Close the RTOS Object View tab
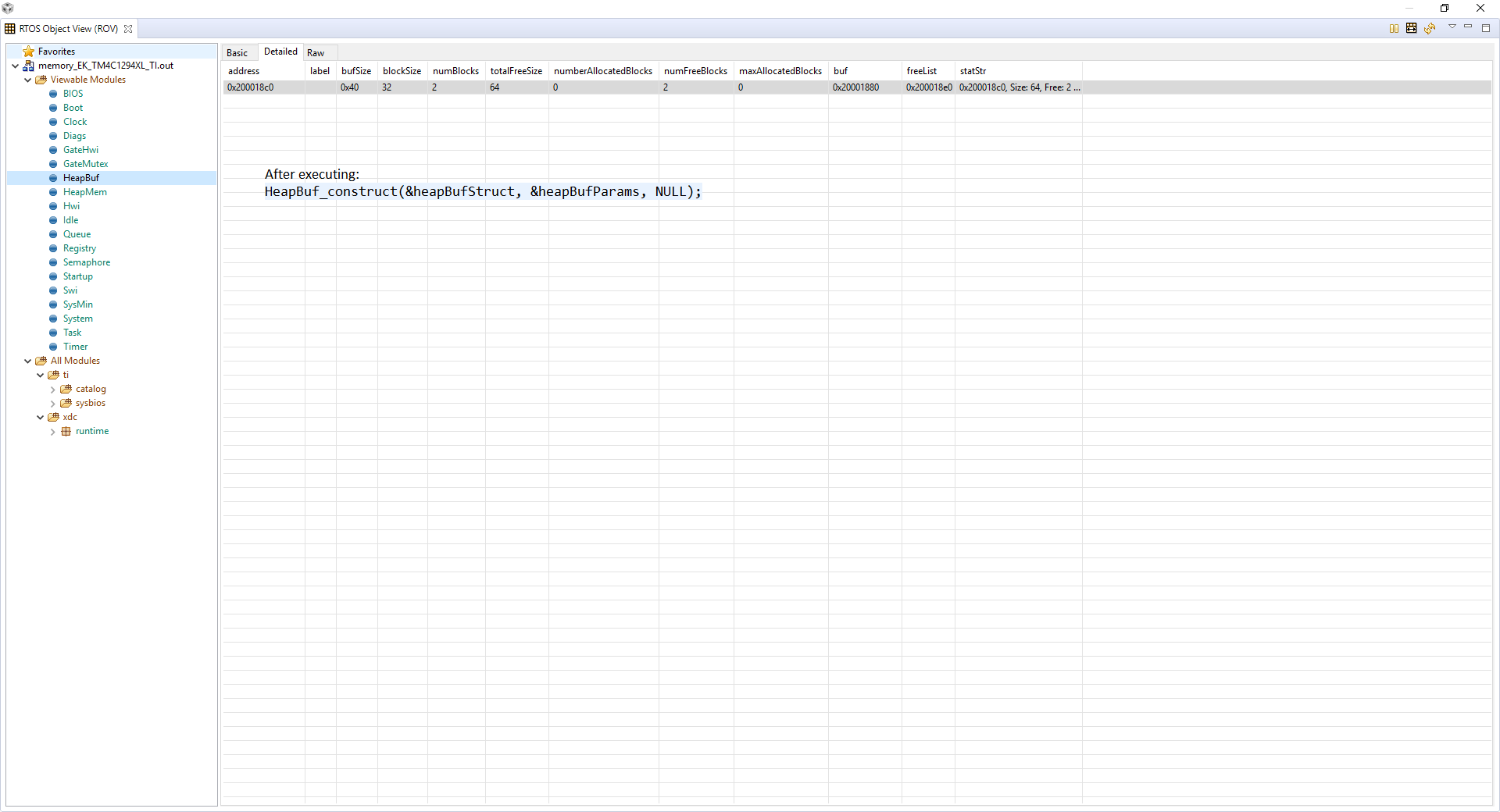1500x812 pixels. (128, 29)
